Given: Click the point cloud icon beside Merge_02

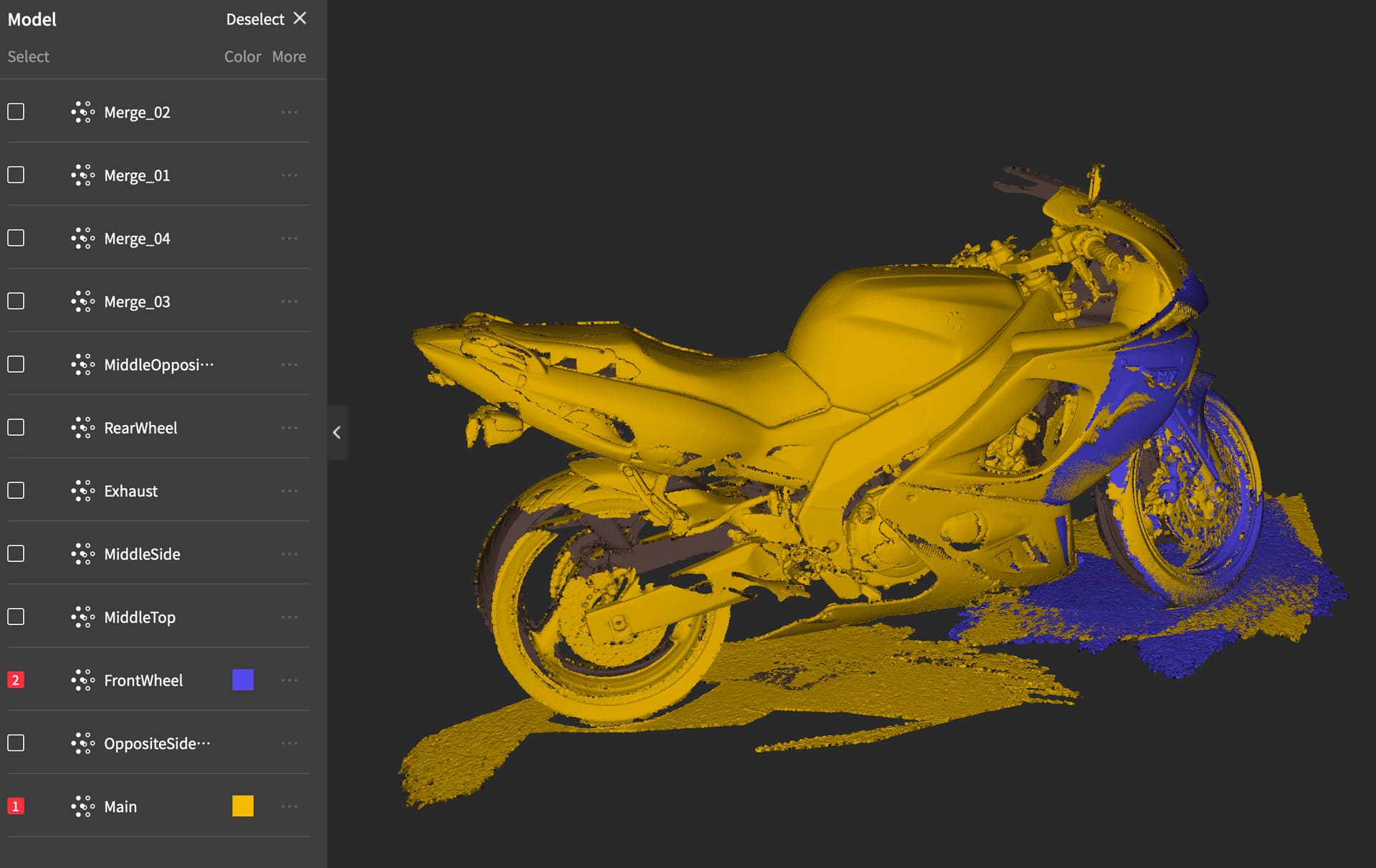Looking at the screenshot, I should pyautogui.click(x=82, y=113).
